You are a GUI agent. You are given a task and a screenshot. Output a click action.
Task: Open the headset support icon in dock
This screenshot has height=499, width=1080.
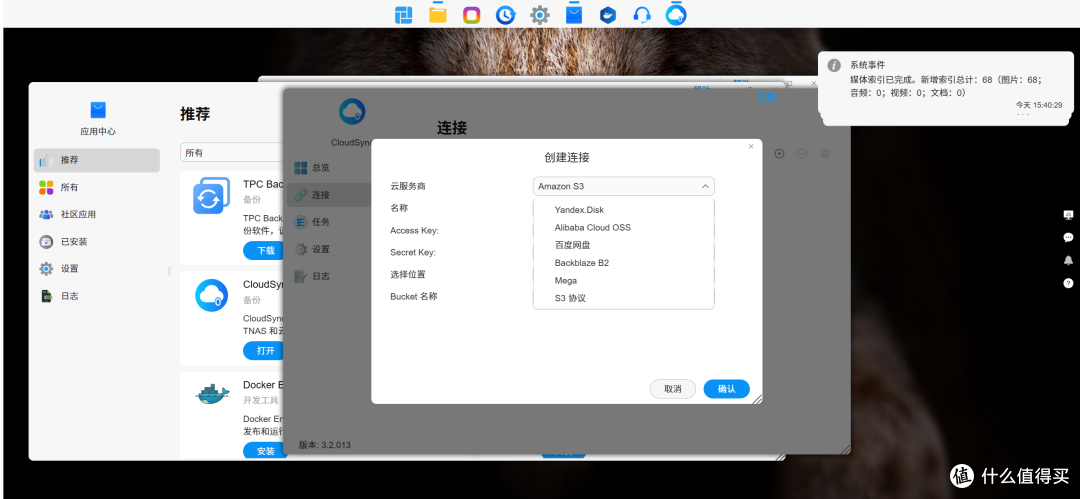[x=642, y=14]
